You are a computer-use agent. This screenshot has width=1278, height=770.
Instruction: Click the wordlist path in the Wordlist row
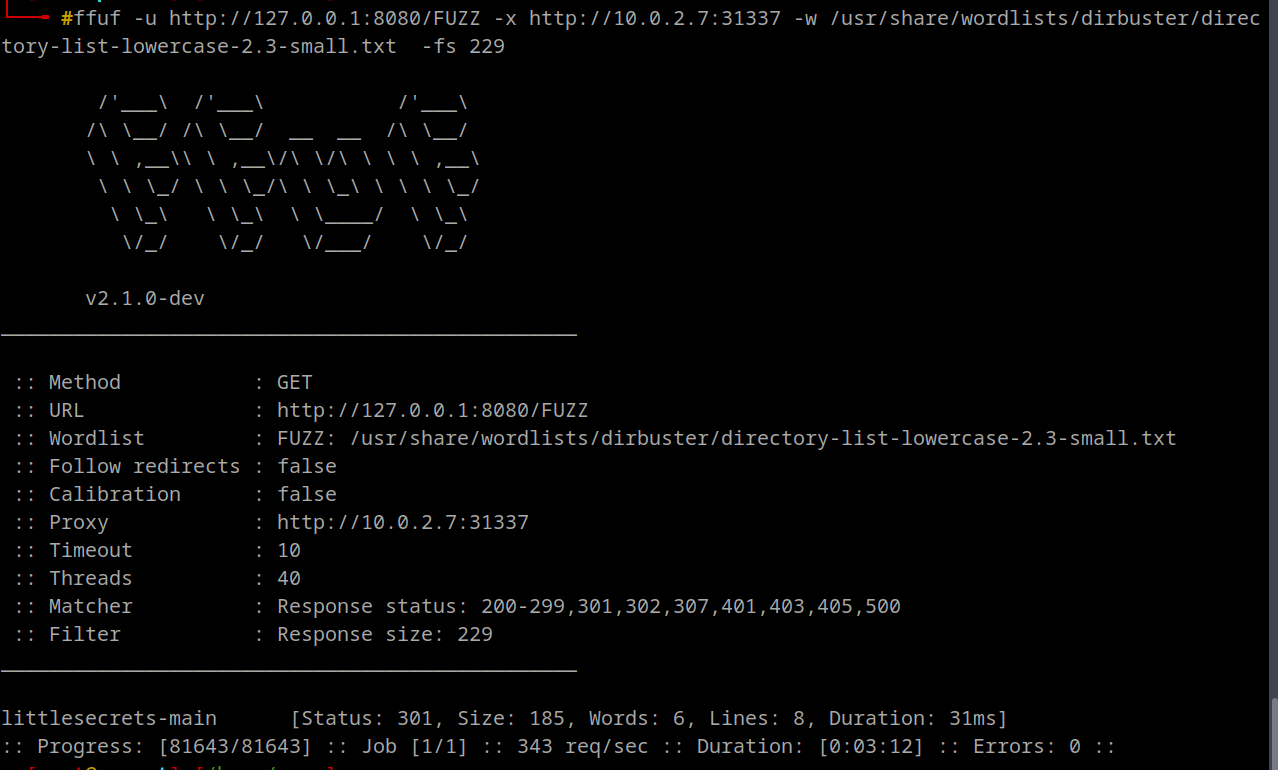[x=763, y=438]
